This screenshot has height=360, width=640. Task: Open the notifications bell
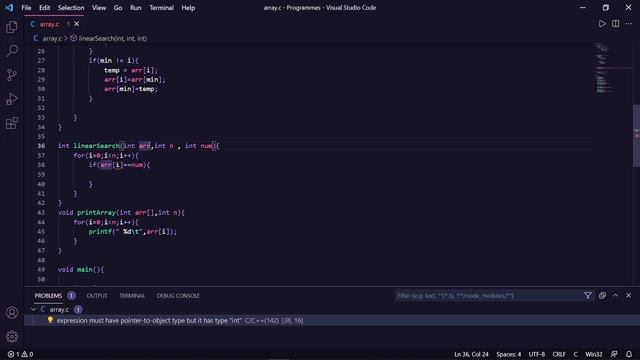tap(629, 354)
